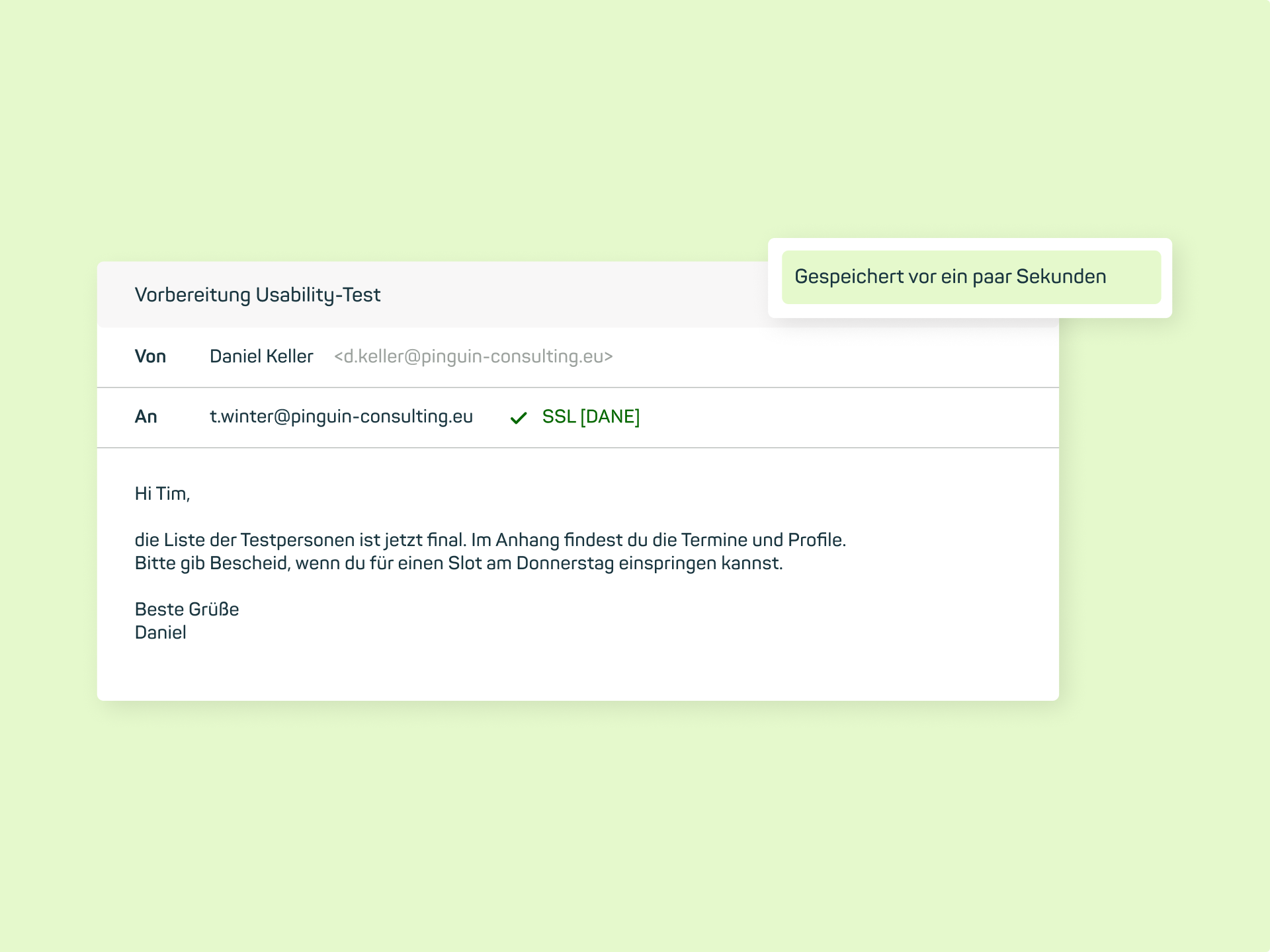Click the green checkmark icon beside SSL
This screenshot has height=952, width=1270.
click(519, 418)
